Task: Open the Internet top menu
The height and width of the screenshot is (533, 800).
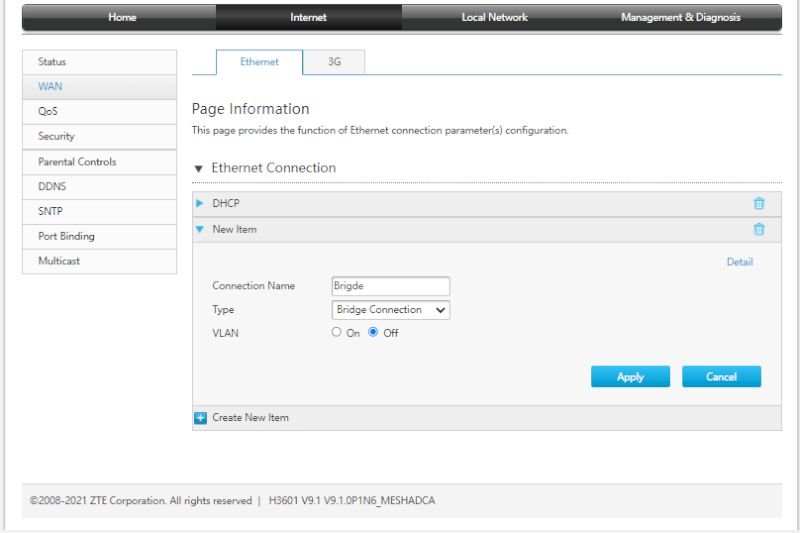Action: click(x=308, y=17)
